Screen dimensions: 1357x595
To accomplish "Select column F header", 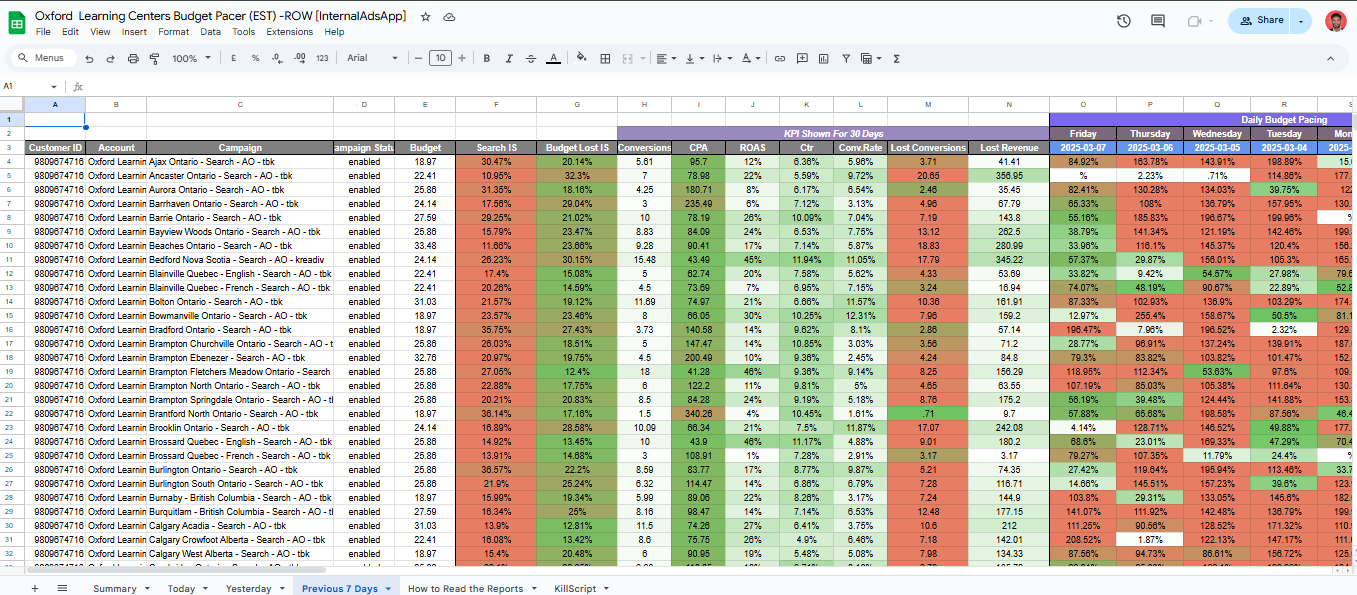I will click(x=496, y=104).
